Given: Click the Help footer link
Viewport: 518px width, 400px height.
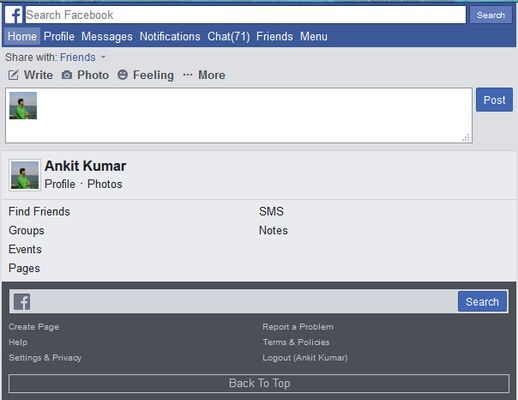Looking at the screenshot, I should [18, 342].
